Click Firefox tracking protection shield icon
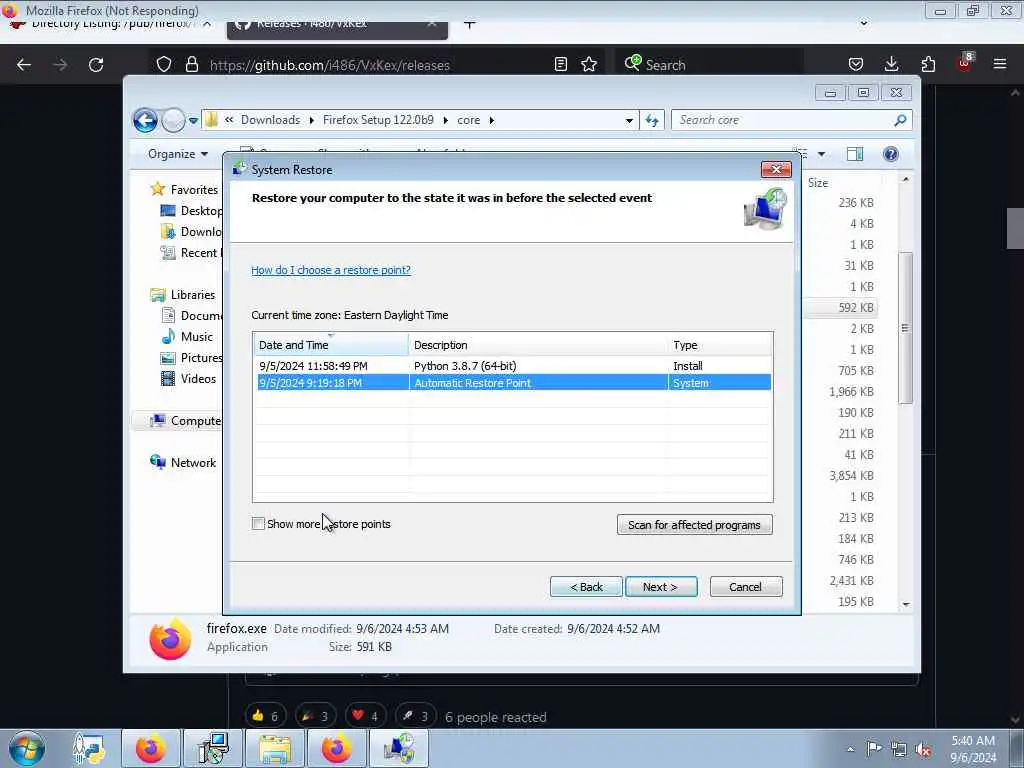This screenshot has height=768, width=1024. (163, 65)
